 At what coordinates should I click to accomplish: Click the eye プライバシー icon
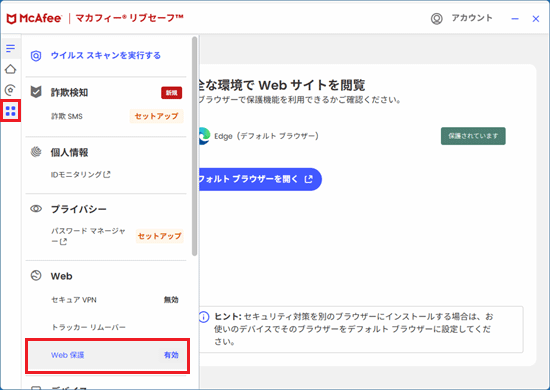36,209
